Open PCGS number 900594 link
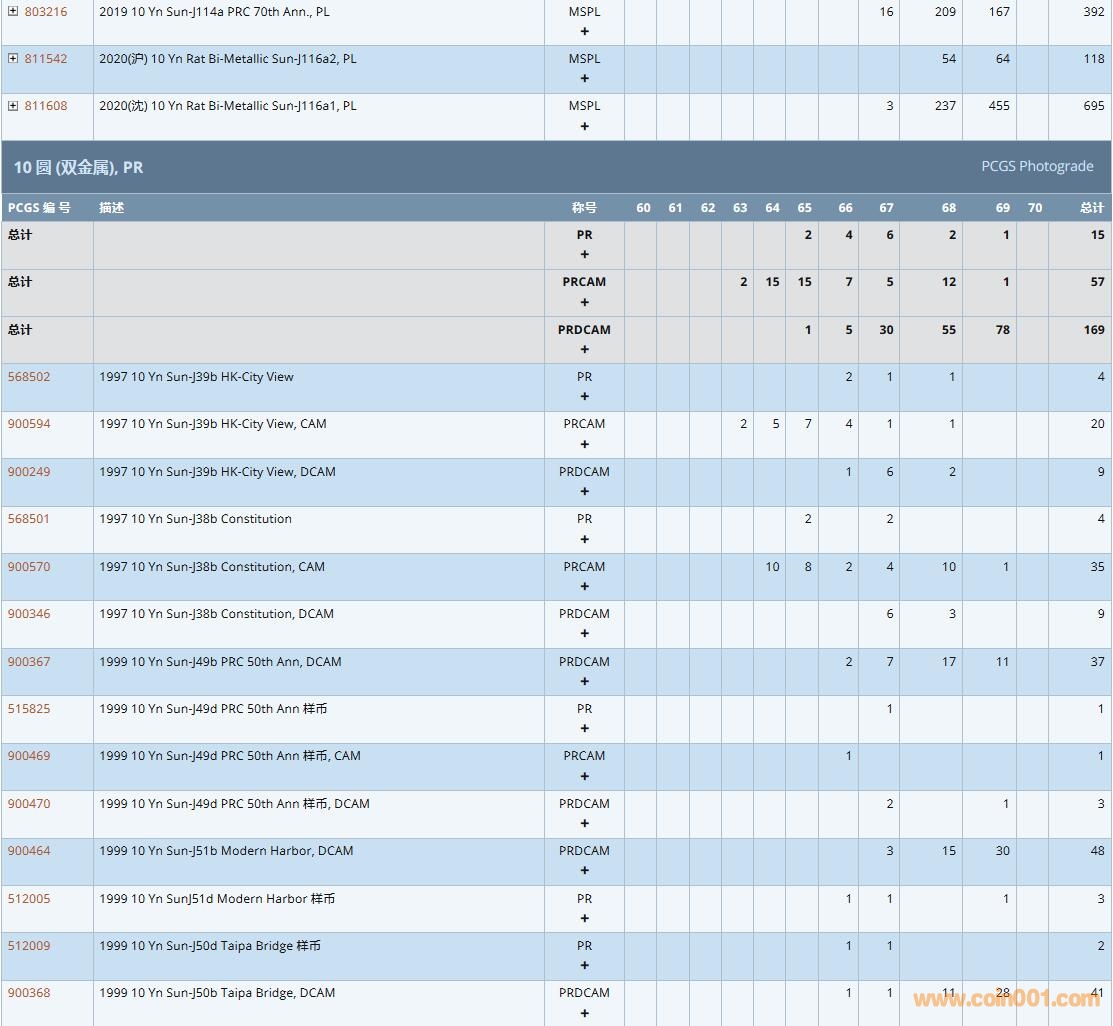Viewport: 1113px width, 1026px height. coord(29,424)
